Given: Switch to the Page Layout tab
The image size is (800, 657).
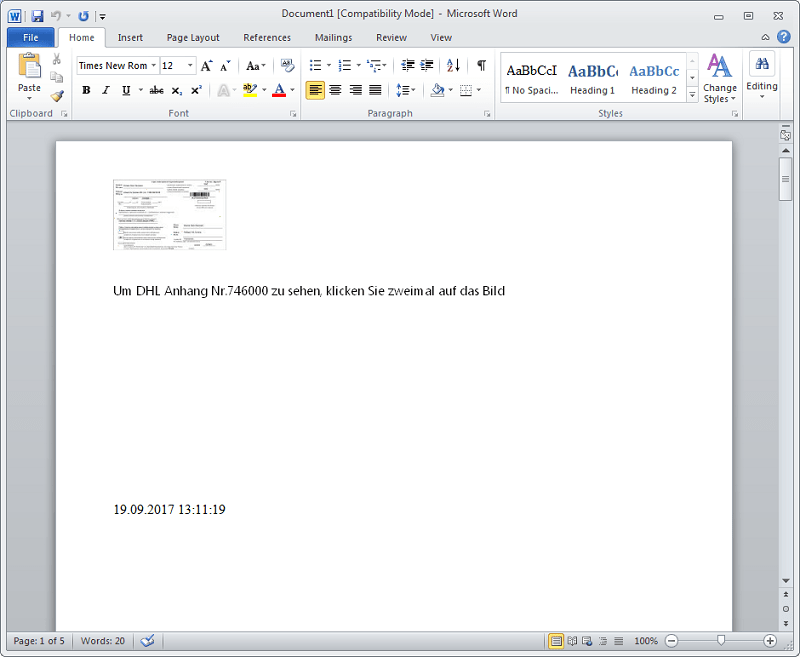Looking at the screenshot, I should 193,38.
